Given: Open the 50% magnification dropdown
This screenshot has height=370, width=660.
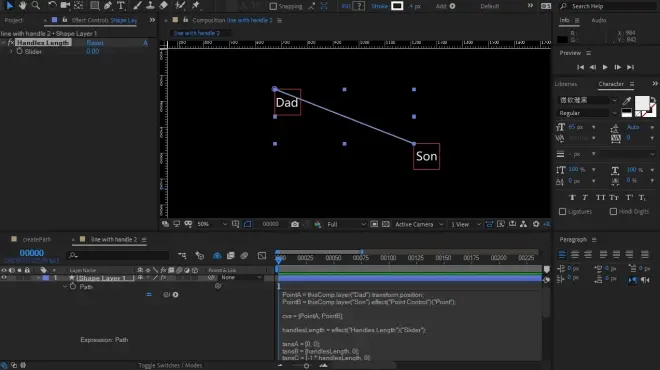Looking at the screenshot, I should [212, 224].
